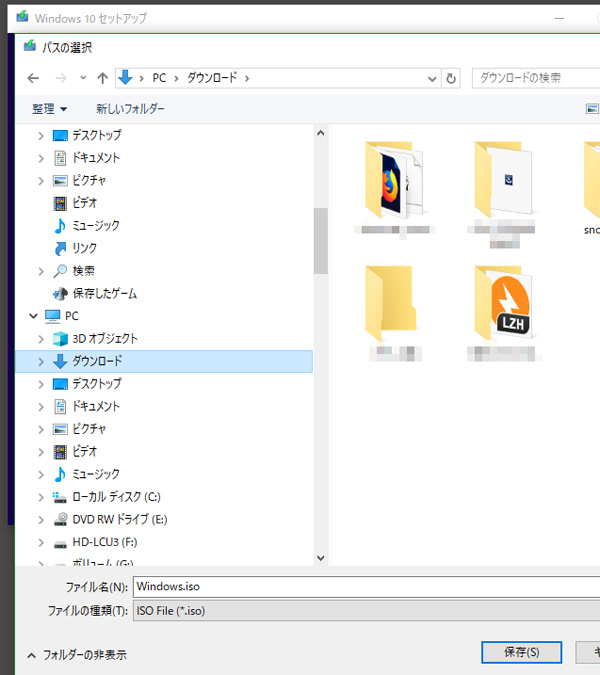This screenshot has height=675, width=600.
Task: Collapse the PC tree node
Action: [33, 316]
